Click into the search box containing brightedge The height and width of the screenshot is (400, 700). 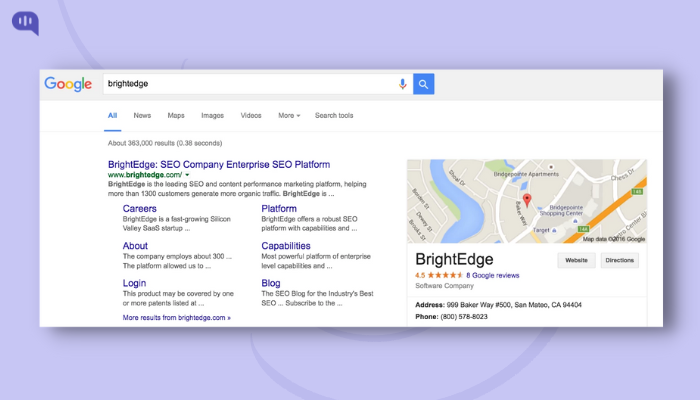click(x=250, y=84)
